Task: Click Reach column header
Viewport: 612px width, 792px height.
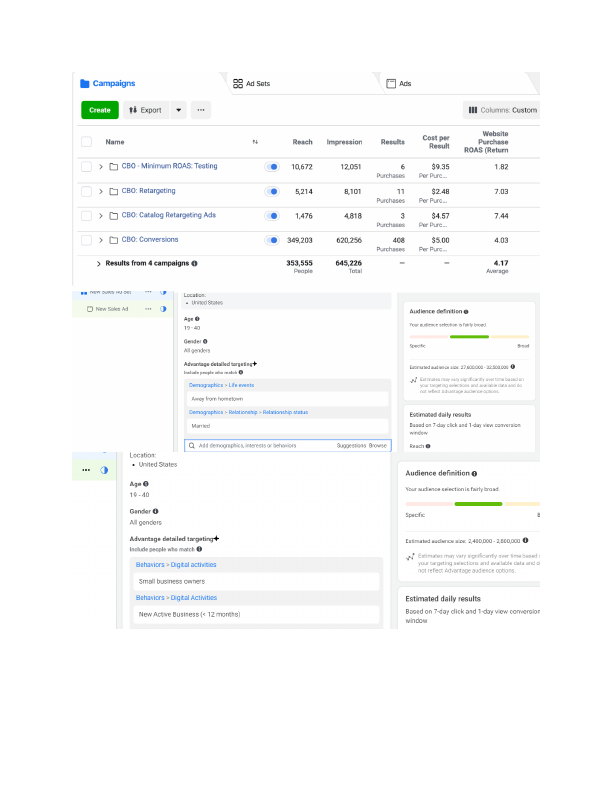Action: point(302,142)
